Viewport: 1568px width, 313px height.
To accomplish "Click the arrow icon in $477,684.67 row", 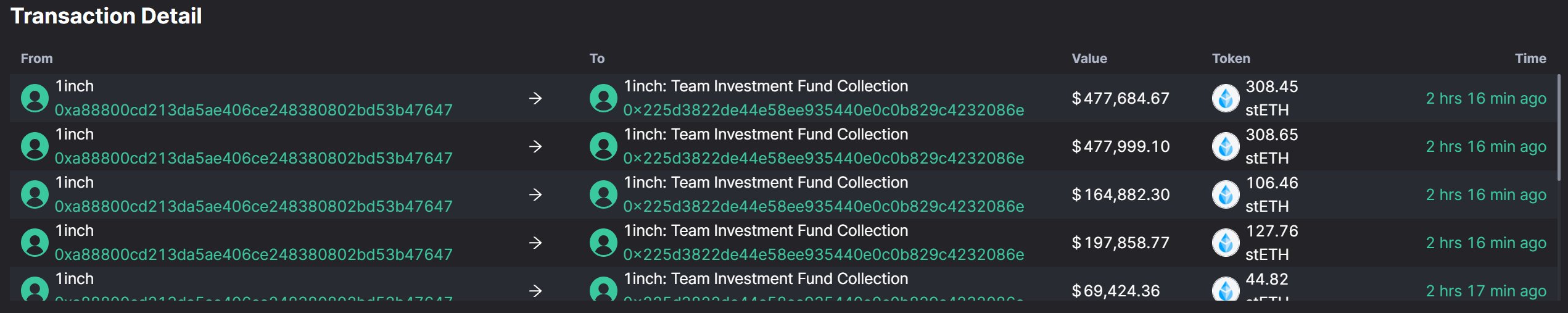I will pyautogui.click(x=535, y=98).
